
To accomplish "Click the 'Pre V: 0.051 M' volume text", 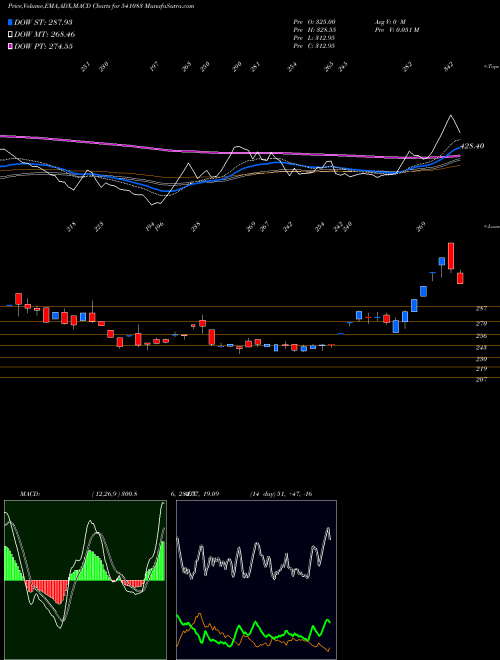I will tap(396, 30).
